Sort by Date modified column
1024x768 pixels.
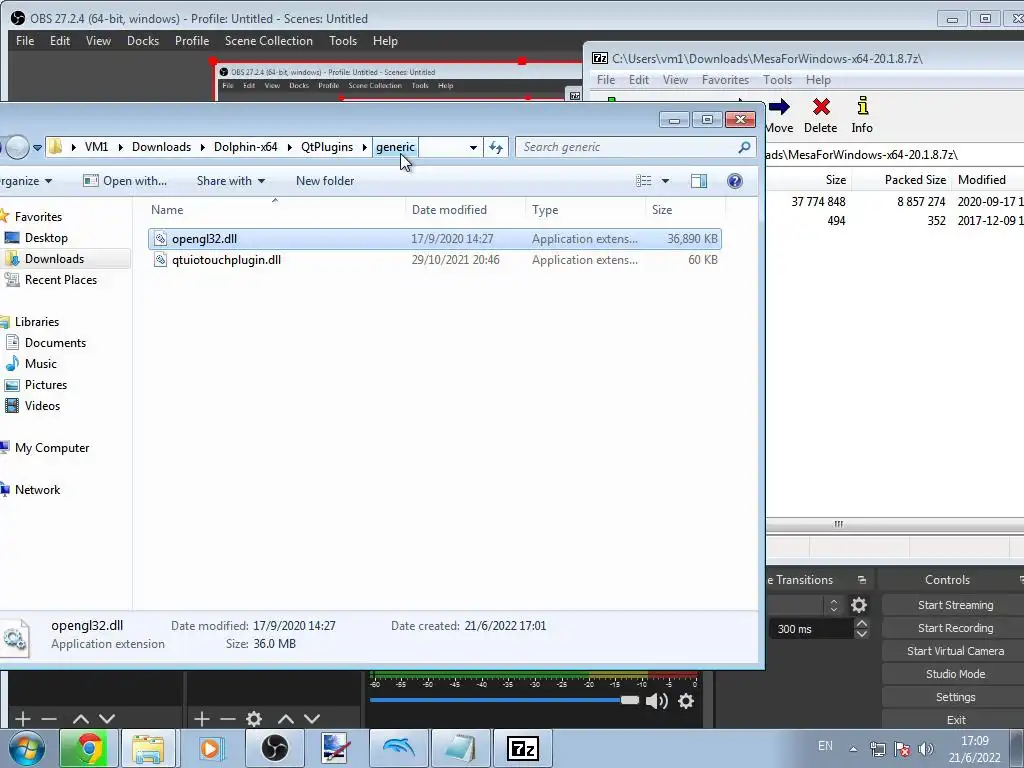click(449, 210)
